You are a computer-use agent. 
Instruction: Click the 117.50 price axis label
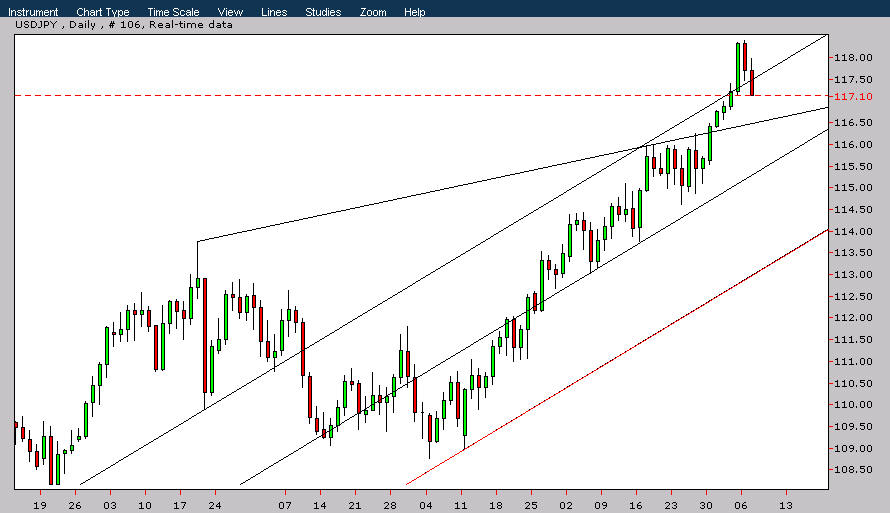click(853, 79)
